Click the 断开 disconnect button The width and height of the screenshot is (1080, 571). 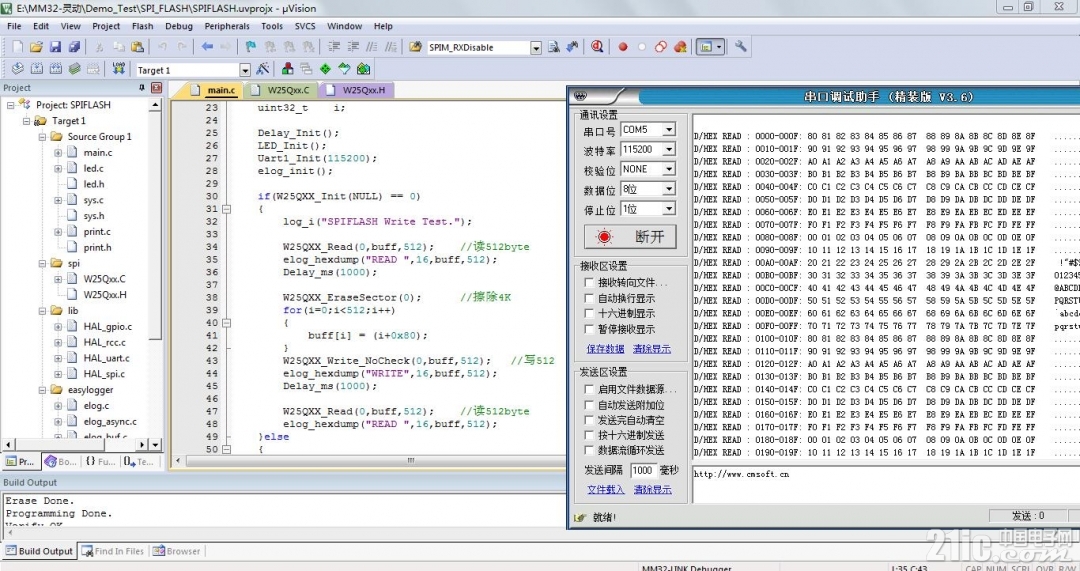(x=630, y=237)
